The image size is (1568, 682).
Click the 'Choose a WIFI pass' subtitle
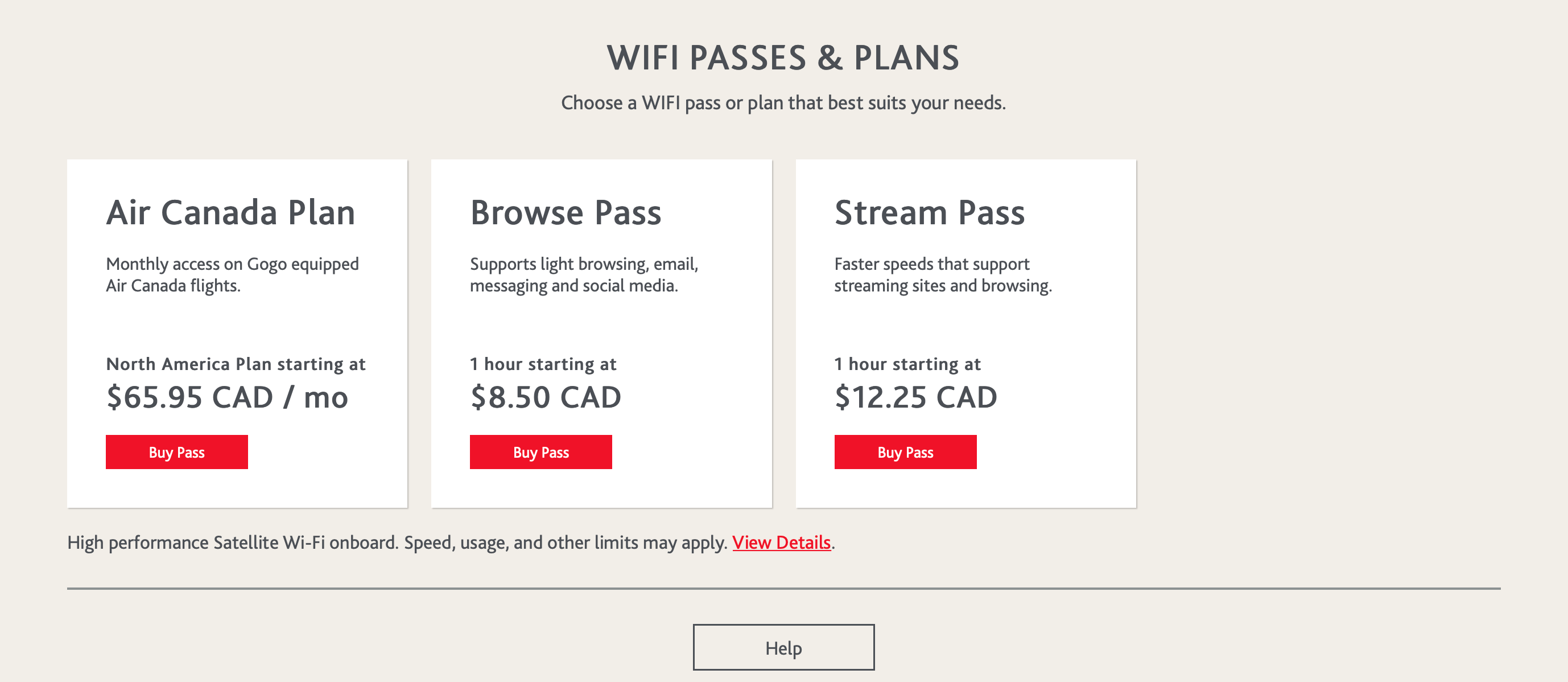(783, 102)
